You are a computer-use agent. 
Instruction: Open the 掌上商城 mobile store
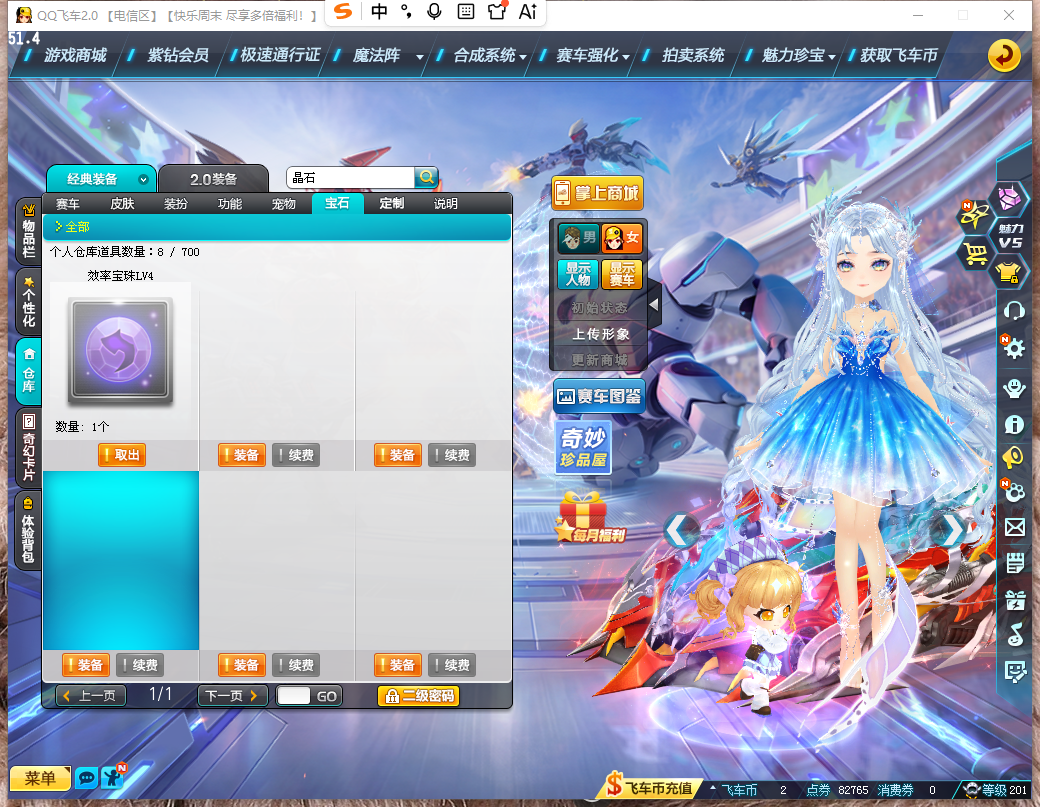597,193
